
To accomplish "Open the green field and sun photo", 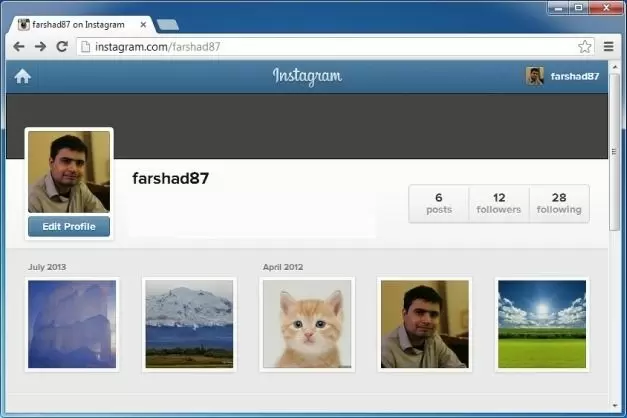I will pyautogui.click(x=542, y=324).
